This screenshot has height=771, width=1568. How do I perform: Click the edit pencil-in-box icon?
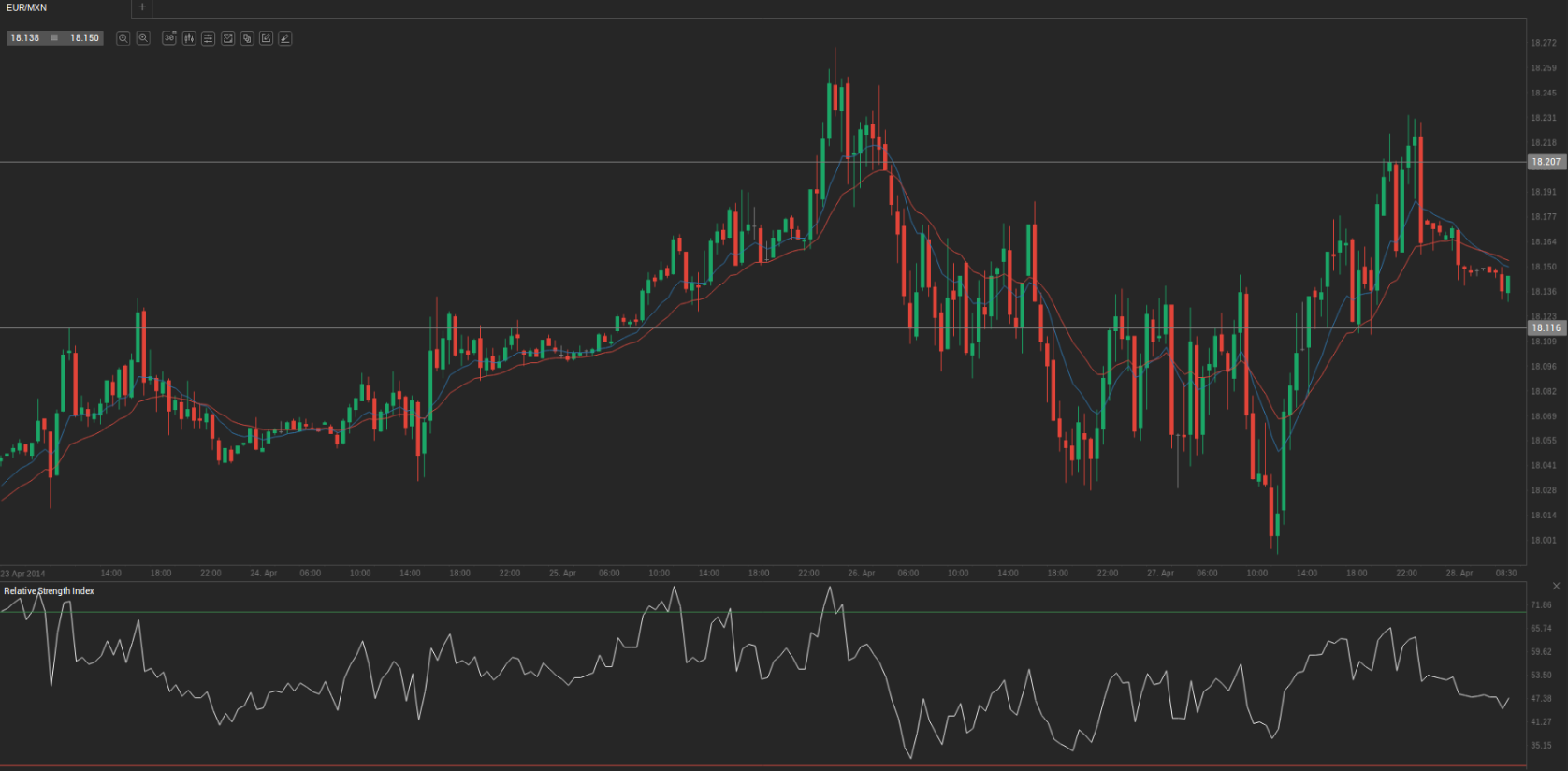point(266,38)
